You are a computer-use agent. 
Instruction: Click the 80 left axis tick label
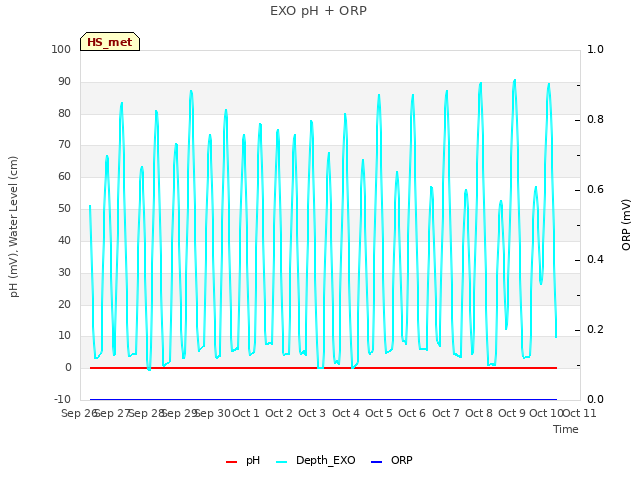click(64, 113)
